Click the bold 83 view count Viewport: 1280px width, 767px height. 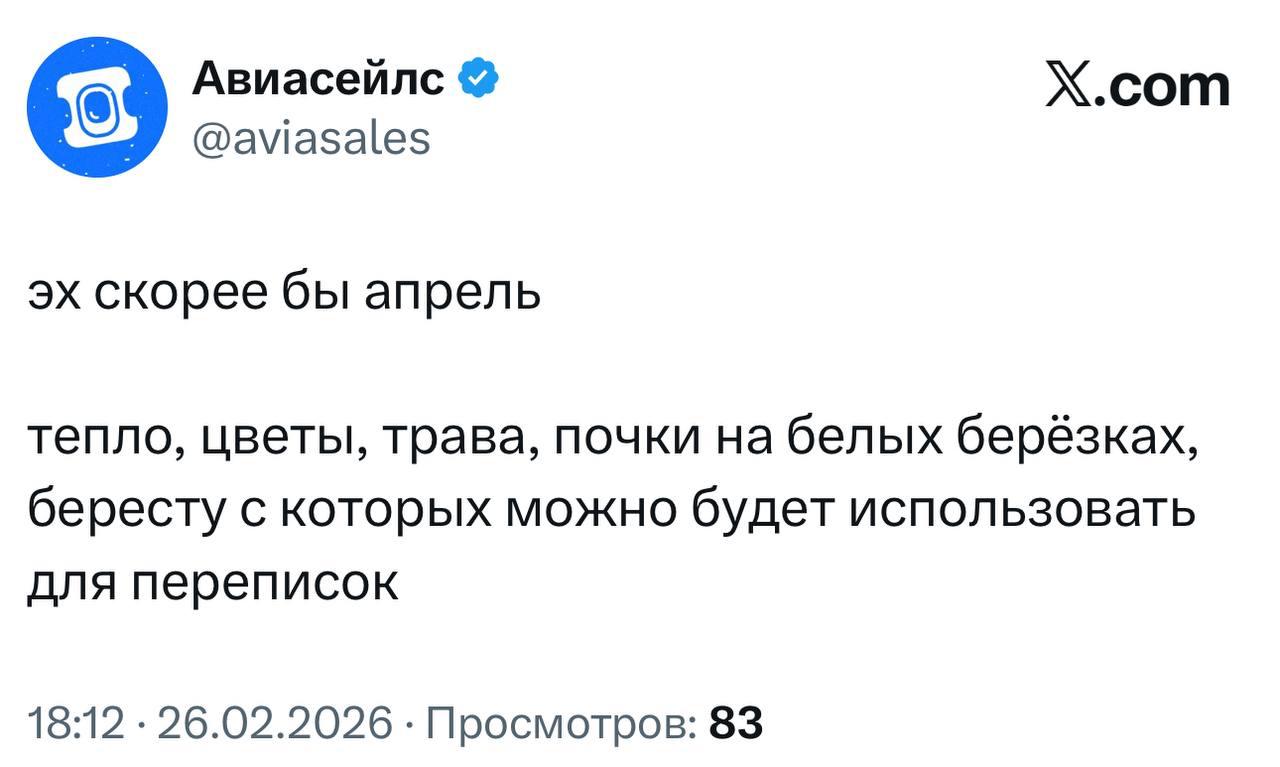click(736, 721)
